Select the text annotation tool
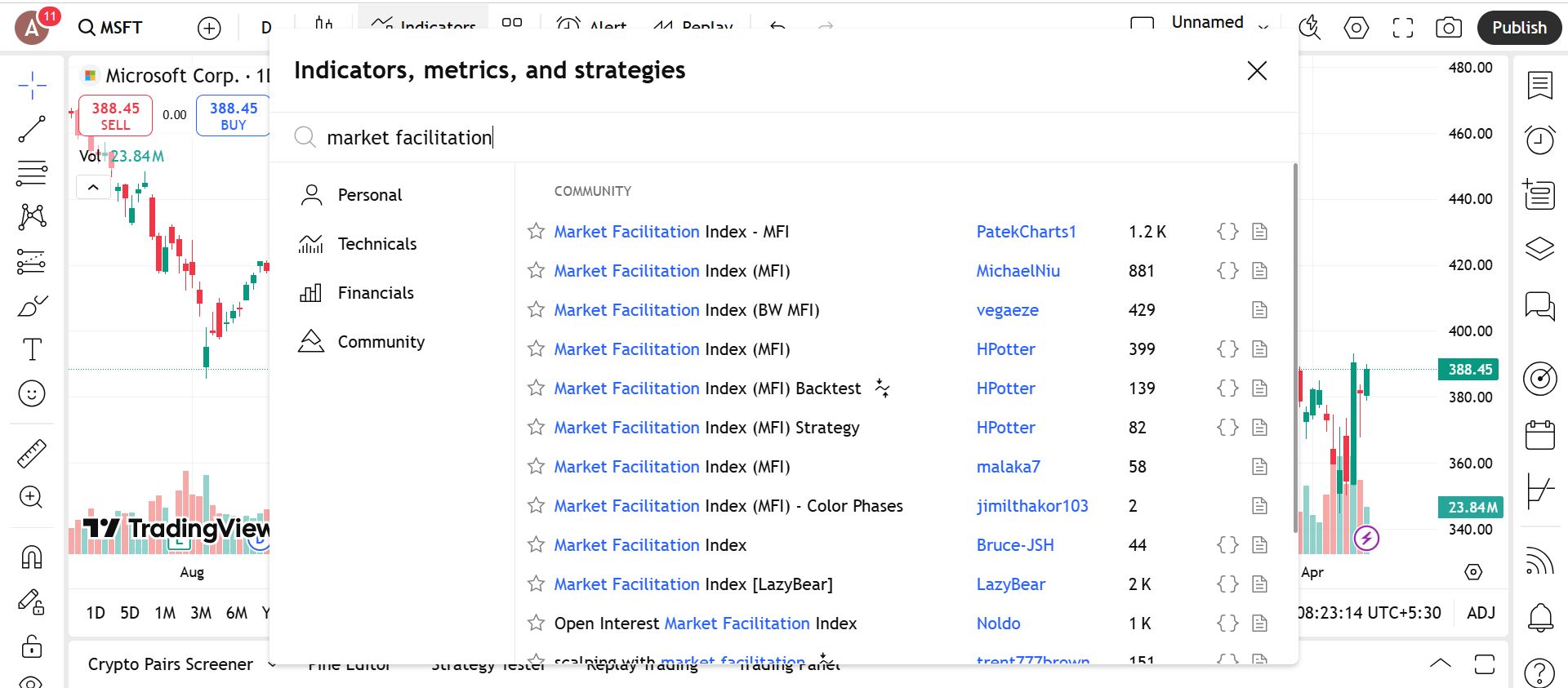 32,349
